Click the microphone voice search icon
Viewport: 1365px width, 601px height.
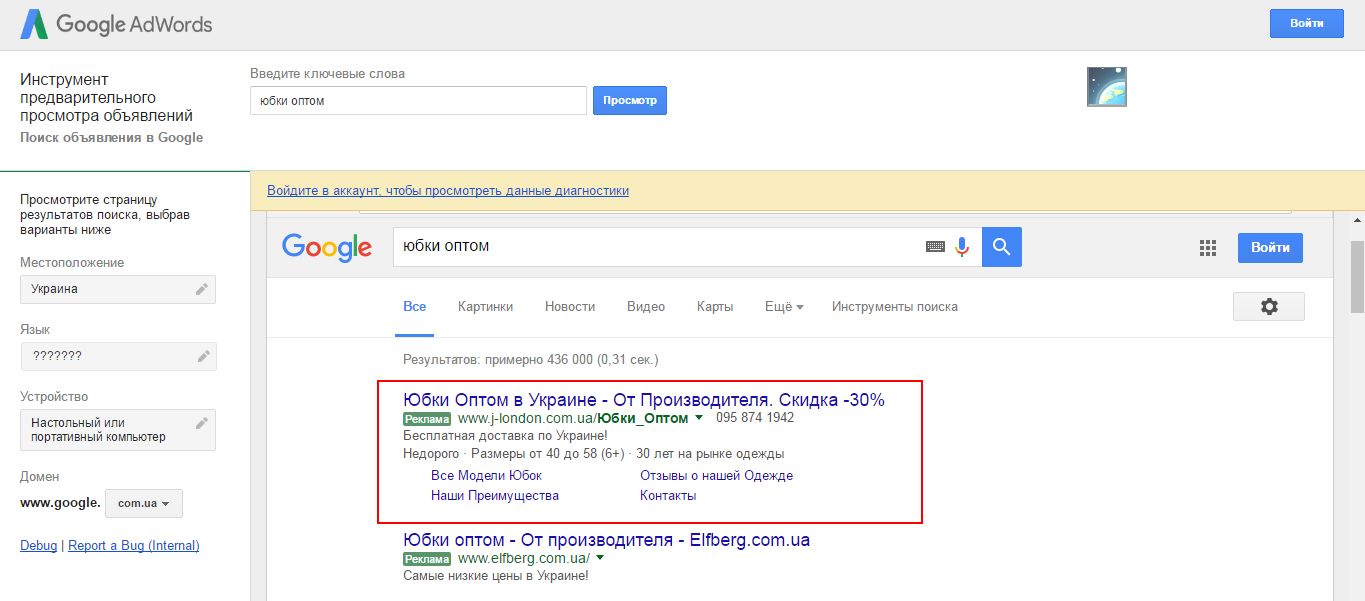pos(963,246)
